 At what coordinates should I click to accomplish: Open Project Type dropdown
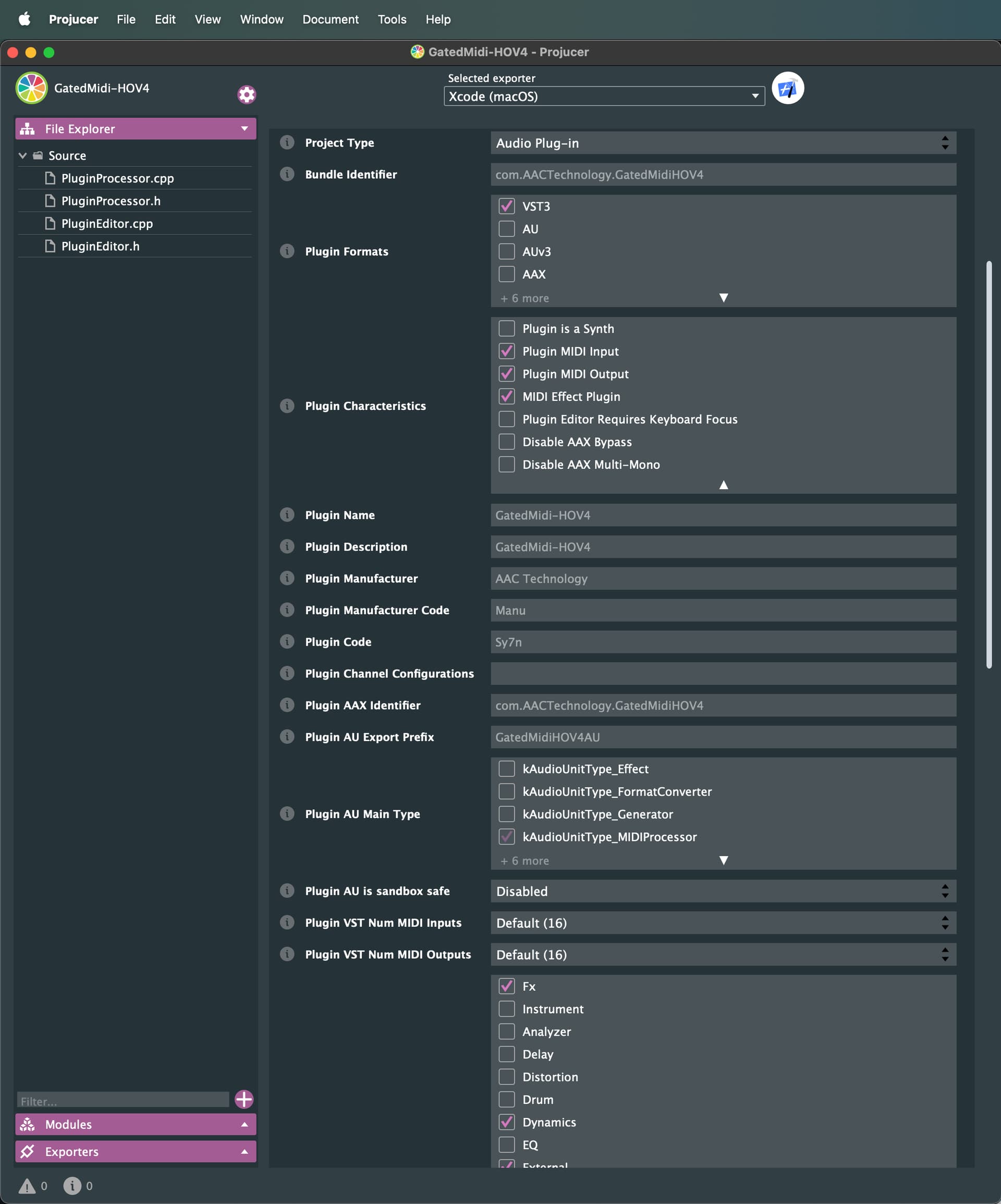point(723,143)
